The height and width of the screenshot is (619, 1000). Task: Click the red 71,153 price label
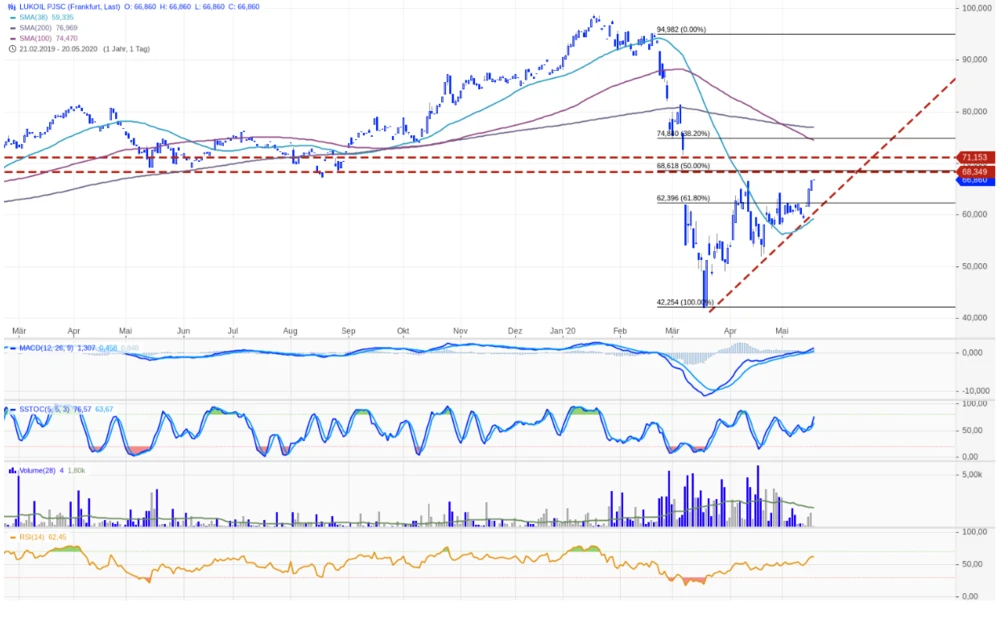click(x=973, y=157)
